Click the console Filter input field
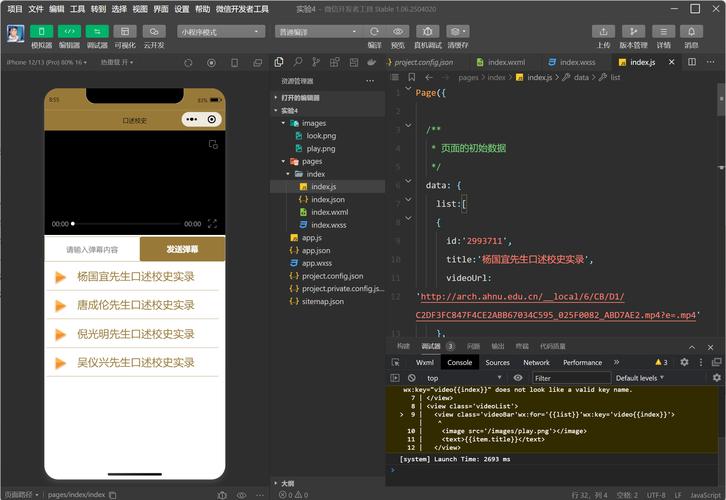Viewport: 726px width, 500px height. [568, 378]
